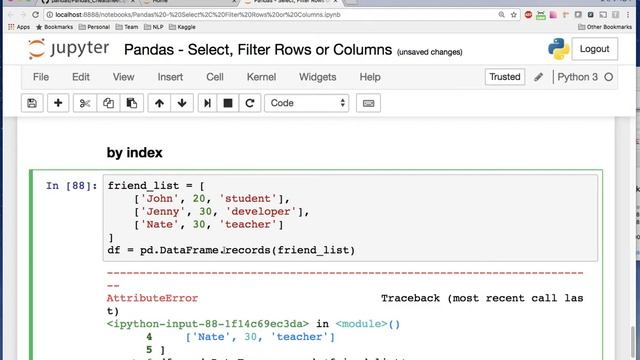Open the Widgets menu
Viewport: 640px width, 360px height.
318,77
